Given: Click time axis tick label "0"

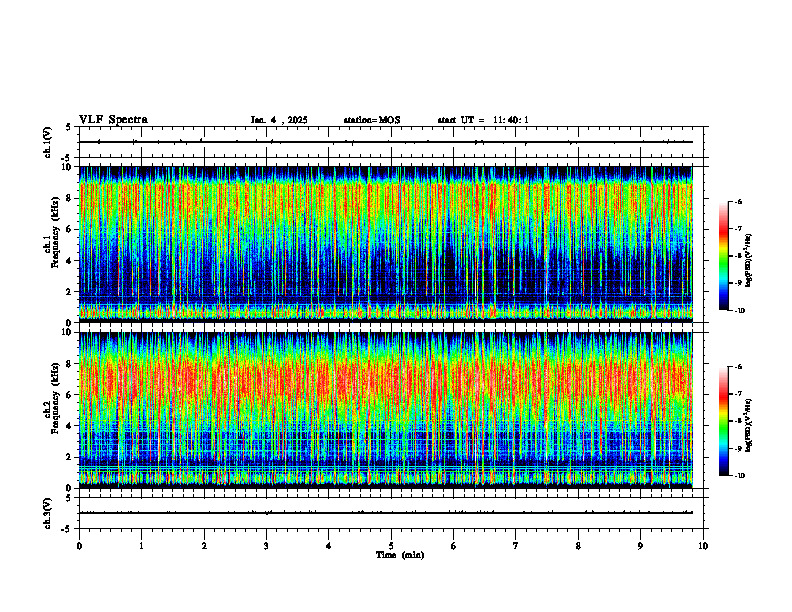Looking at the screenshot, I should point(79,546).
